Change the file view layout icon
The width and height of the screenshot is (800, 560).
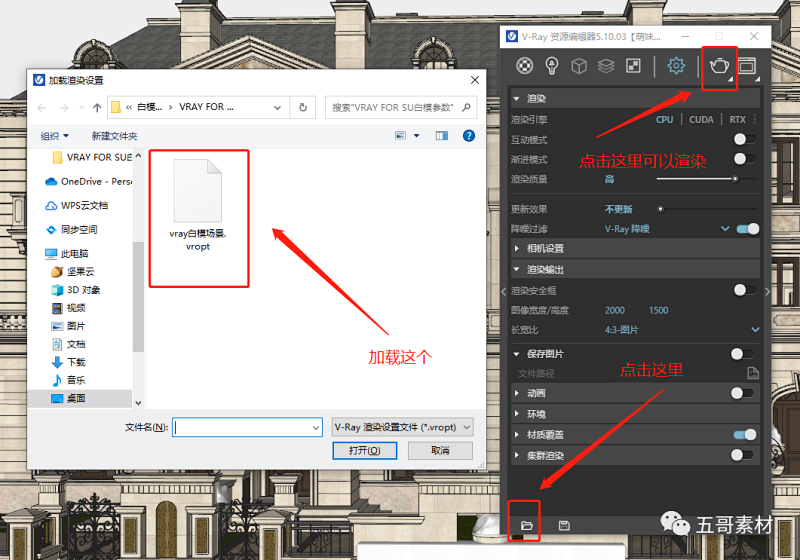click(x=401, y=136)
